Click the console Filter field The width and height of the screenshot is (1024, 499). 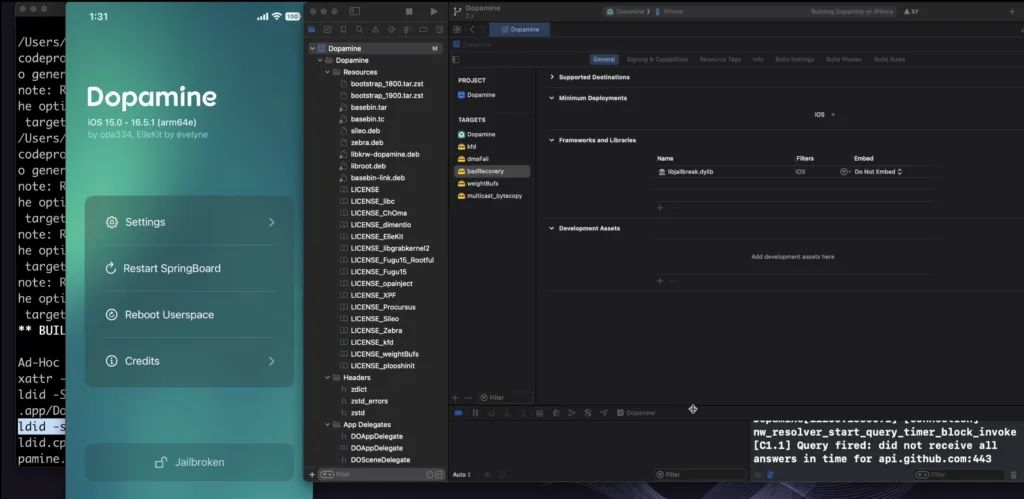click(x=960, y=475)
